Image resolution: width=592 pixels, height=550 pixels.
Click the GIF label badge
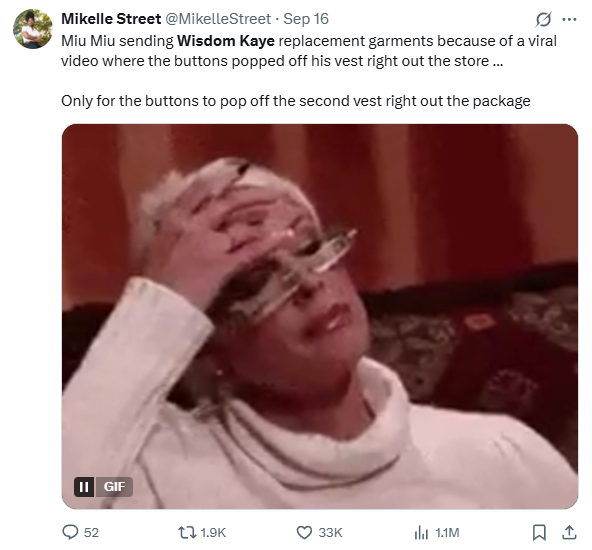(114, 487)
